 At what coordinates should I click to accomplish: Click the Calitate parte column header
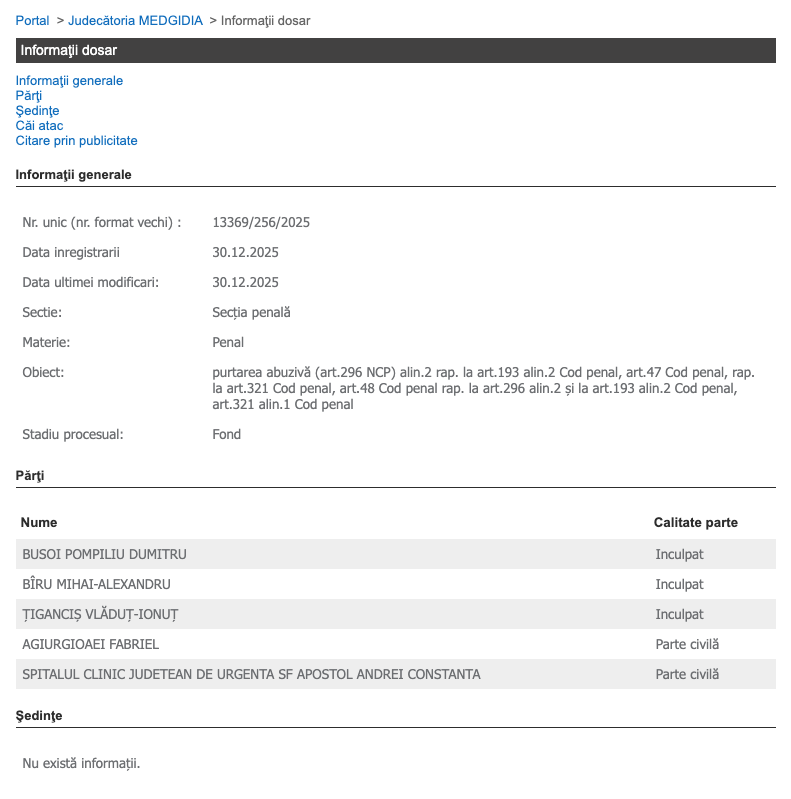click(x=695, y=523)
